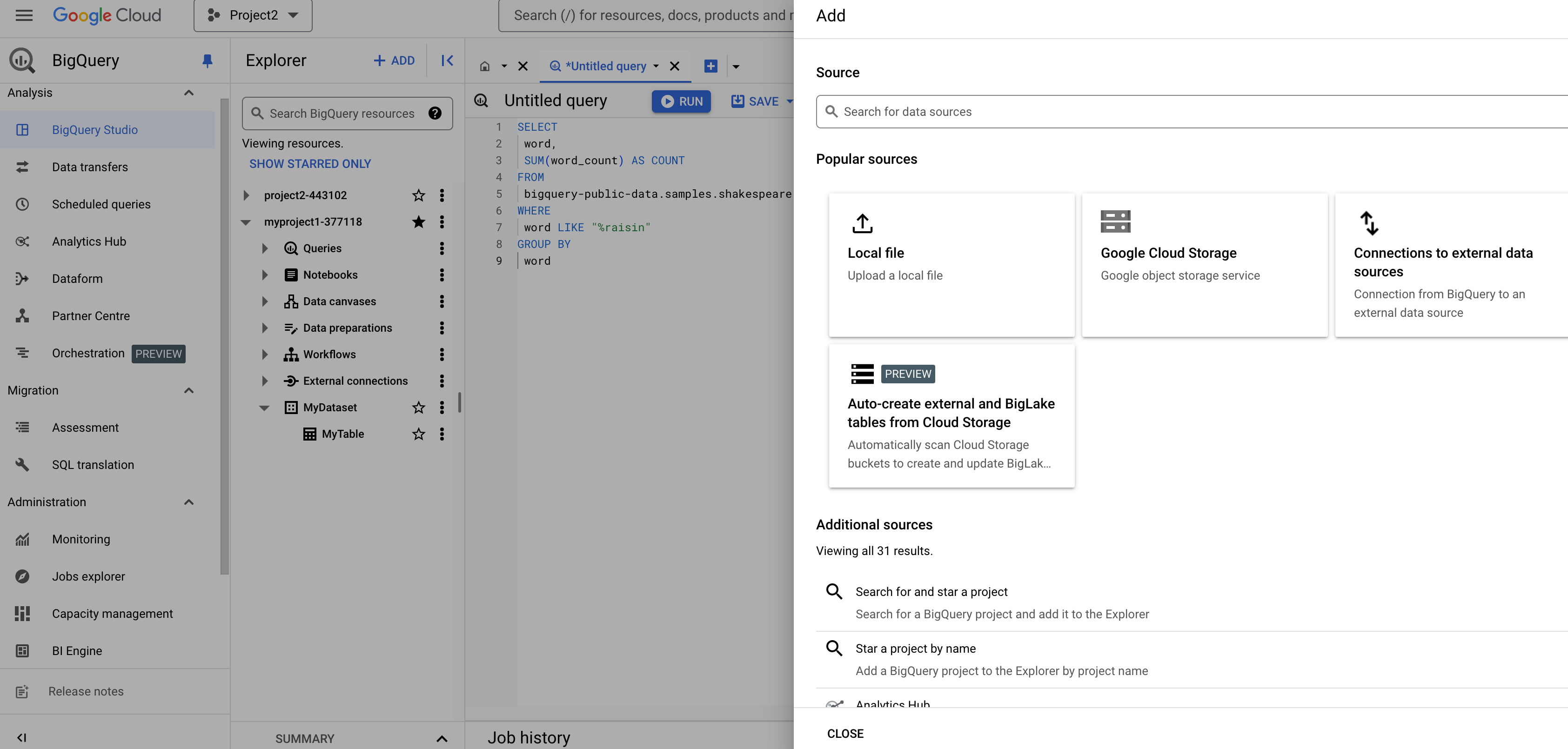
Task: Click the BigQuery Studio navigation icon
Action: pyautogui.click(x=22, y=129)
